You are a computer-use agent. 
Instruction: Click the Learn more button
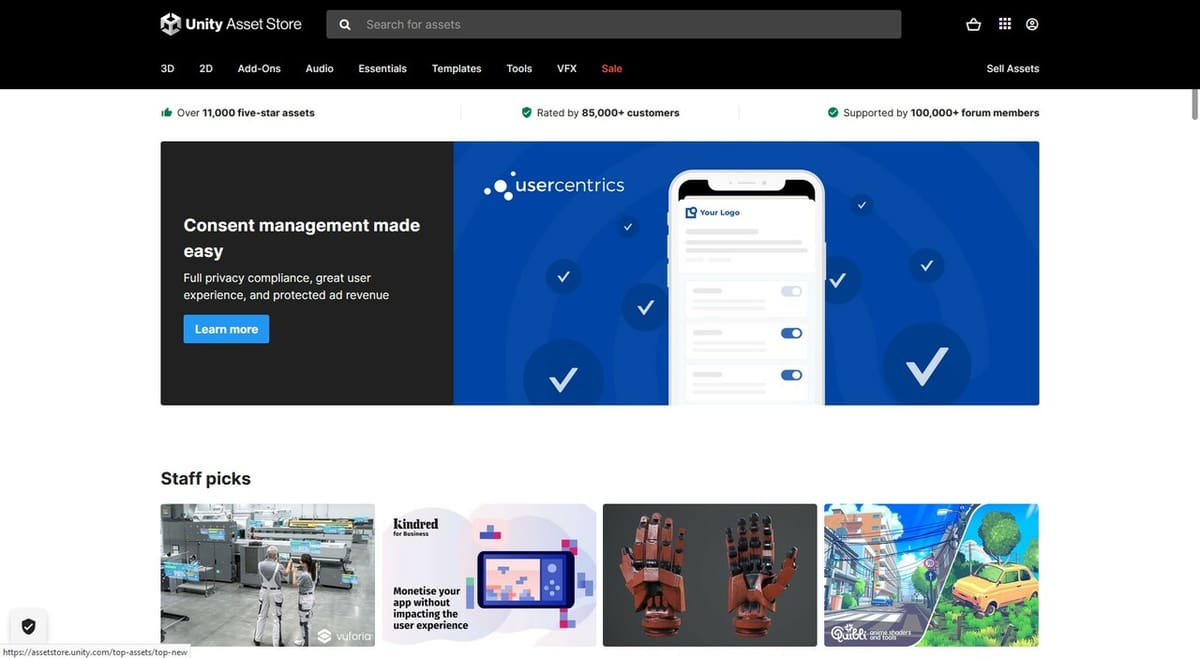click(226, 329)
